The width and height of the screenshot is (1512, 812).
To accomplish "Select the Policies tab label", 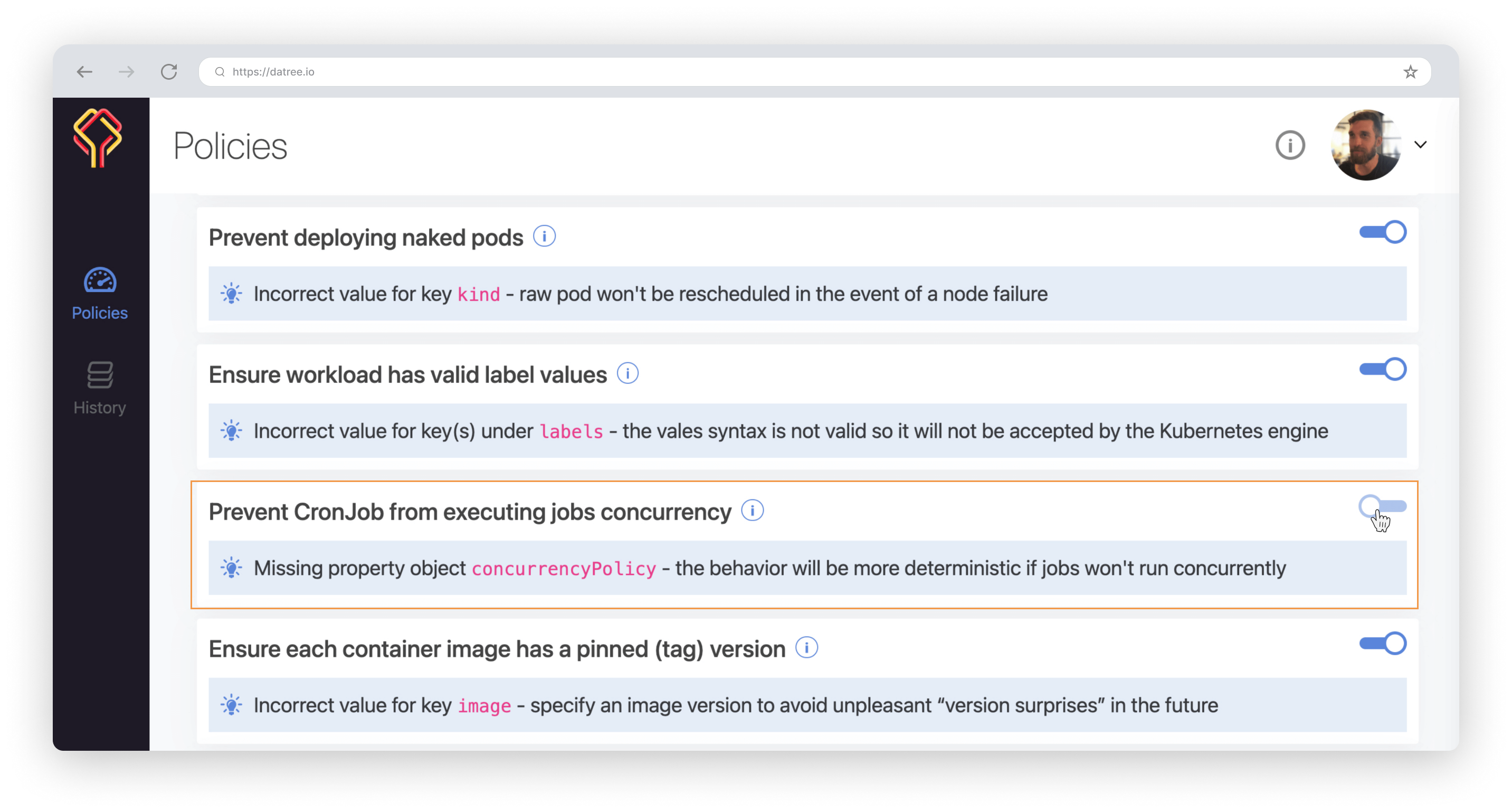I will (x=100, y=313).
